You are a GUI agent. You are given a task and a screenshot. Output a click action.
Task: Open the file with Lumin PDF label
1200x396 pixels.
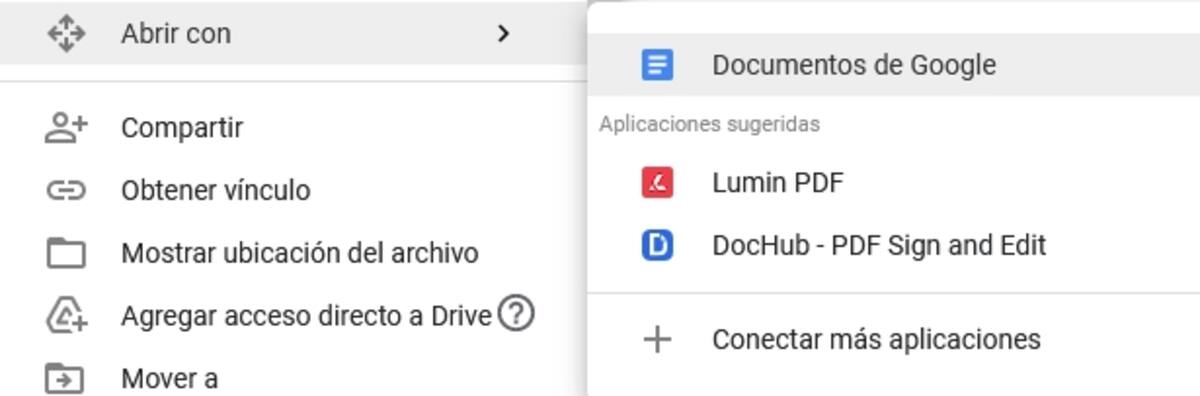778,183
